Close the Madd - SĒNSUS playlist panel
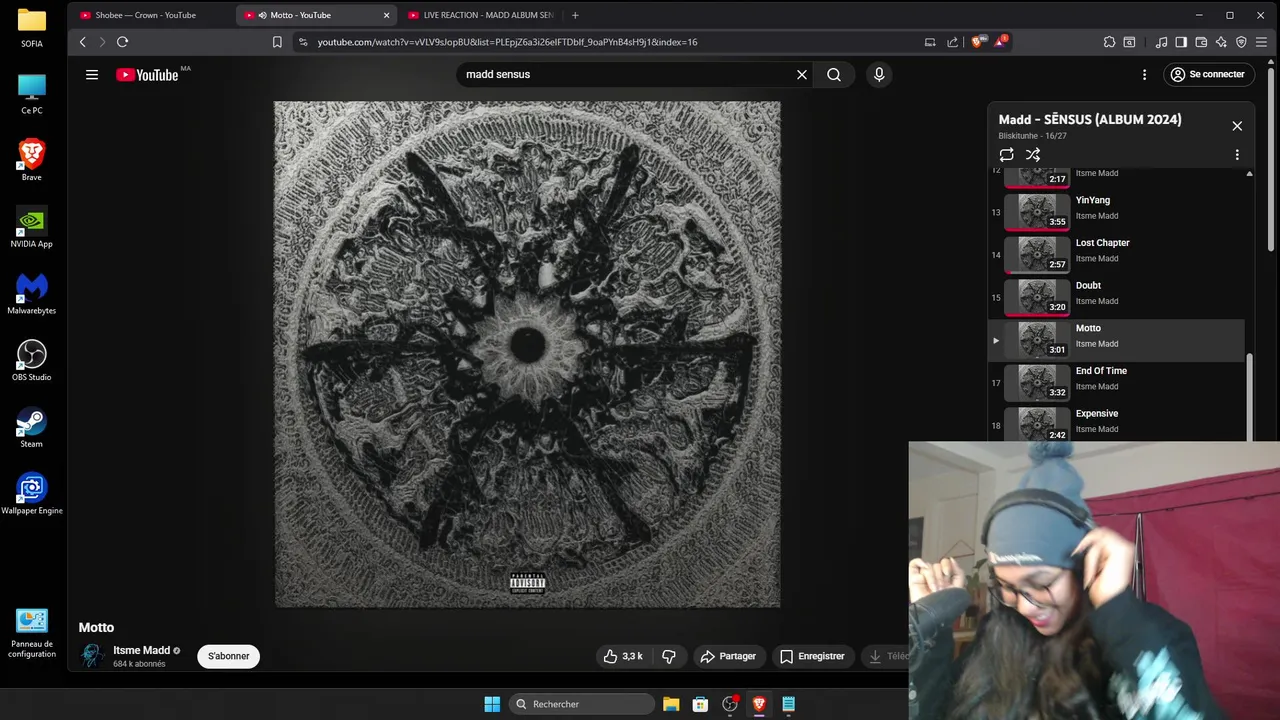 click(1237, 126)
